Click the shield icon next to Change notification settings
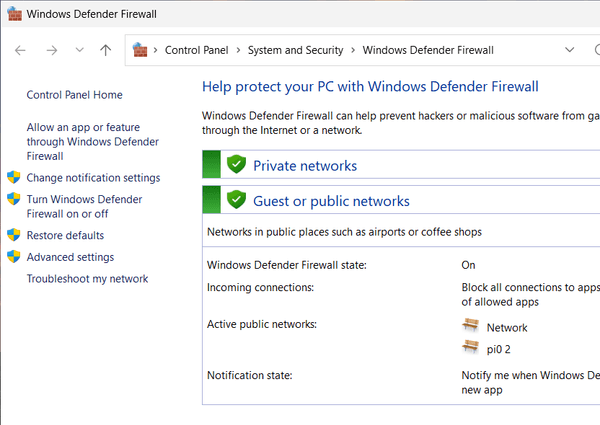The height and width of the screenshot is (425, 600). [x=14, y=178]
